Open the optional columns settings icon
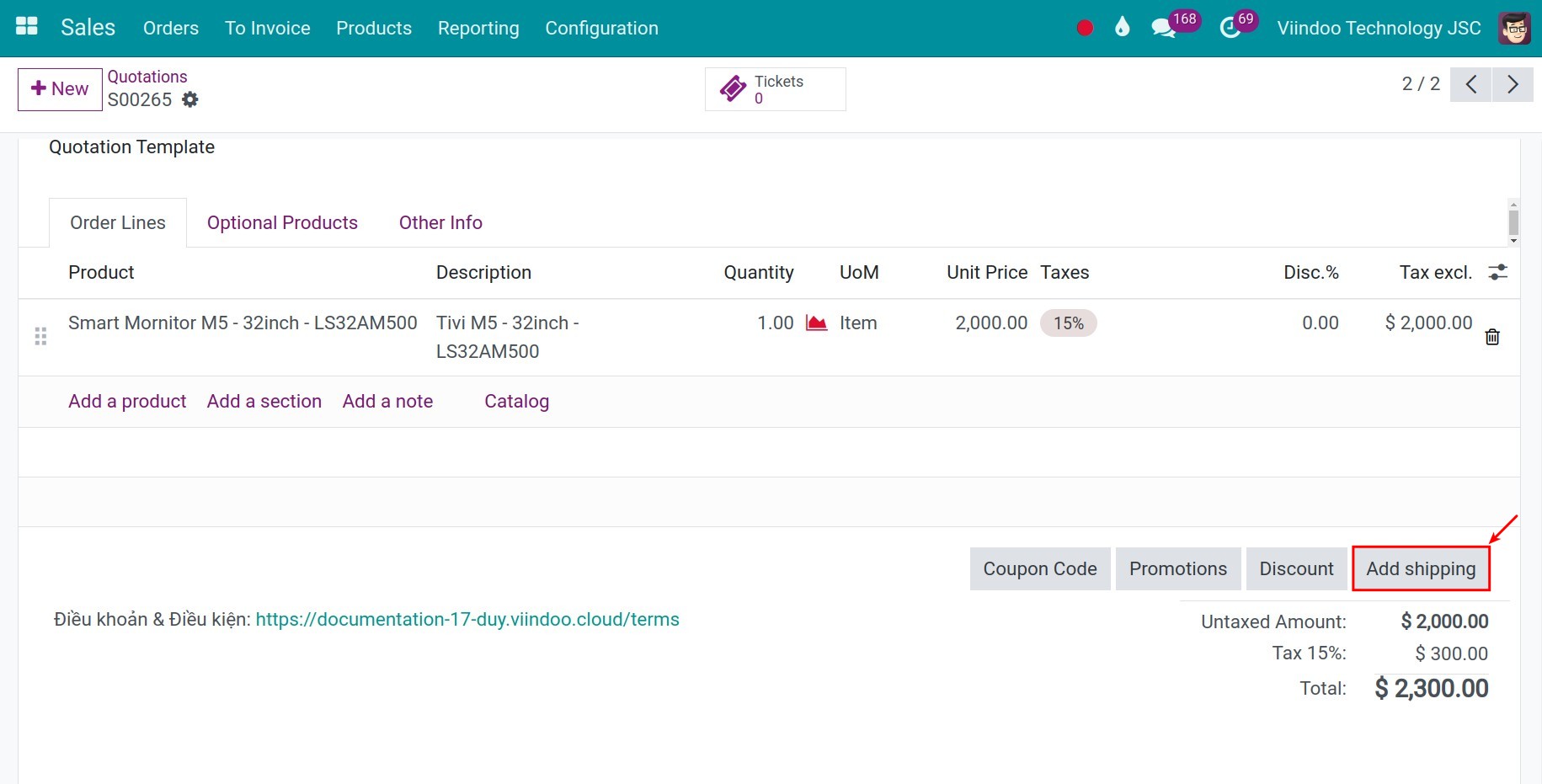The height and width of the screenshot is (784, 1542). point(1498,272)
